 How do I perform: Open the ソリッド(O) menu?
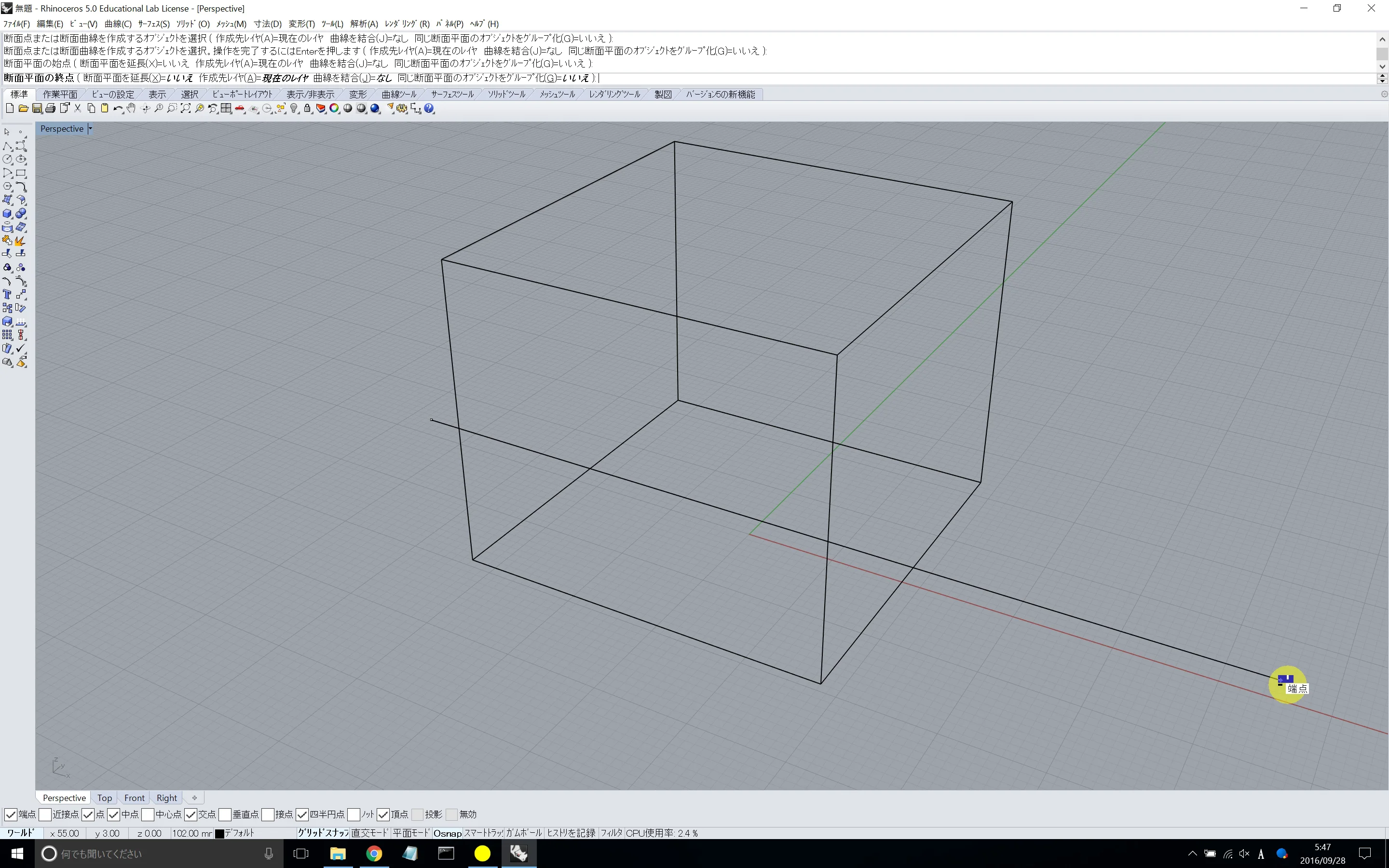tap(193, 24)
